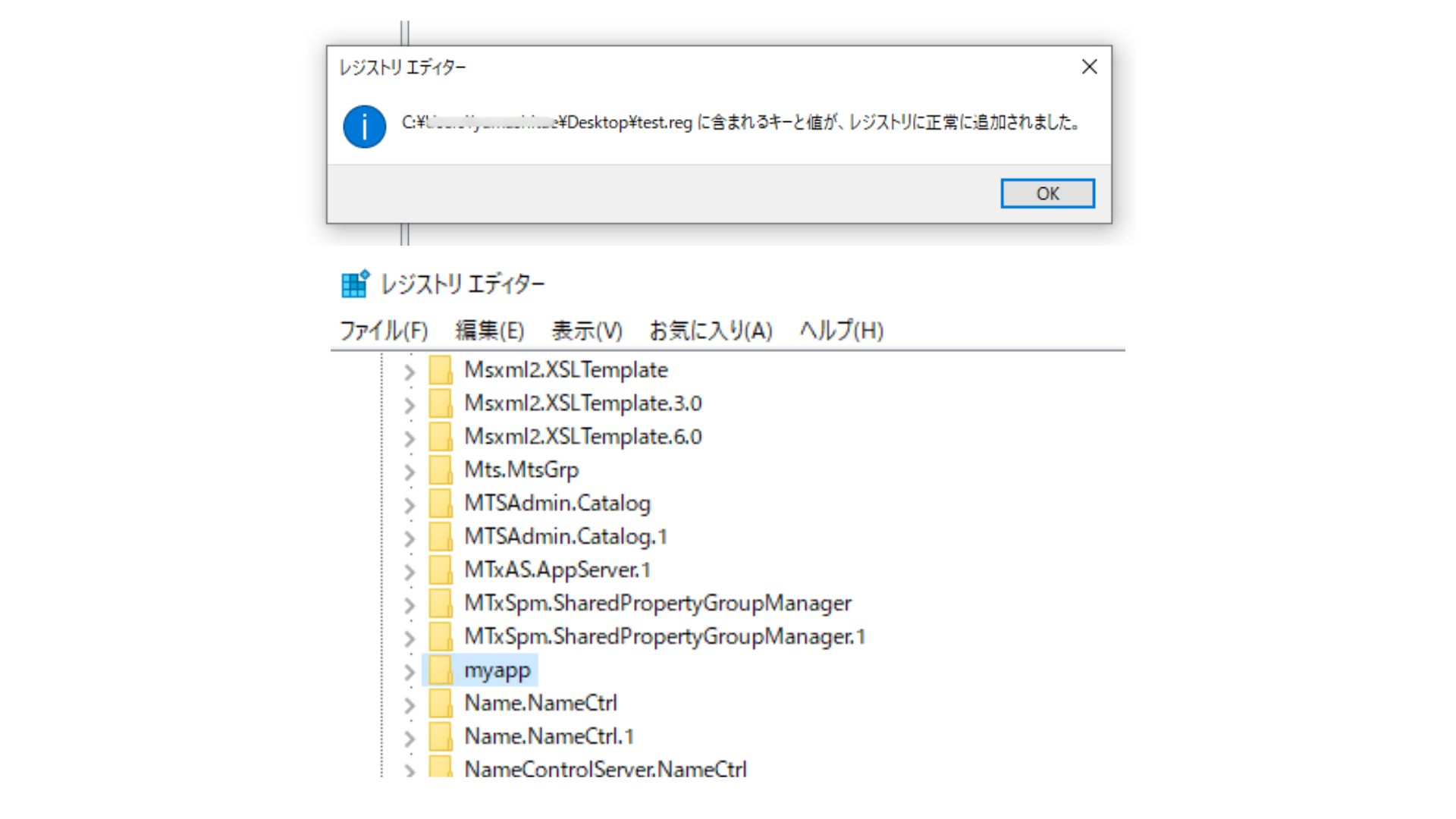The width and height of the screenshot is (1456, 819).
Task: Click the blue information icon in dialog
Action: pyautogui.click(x=364, y=127)
